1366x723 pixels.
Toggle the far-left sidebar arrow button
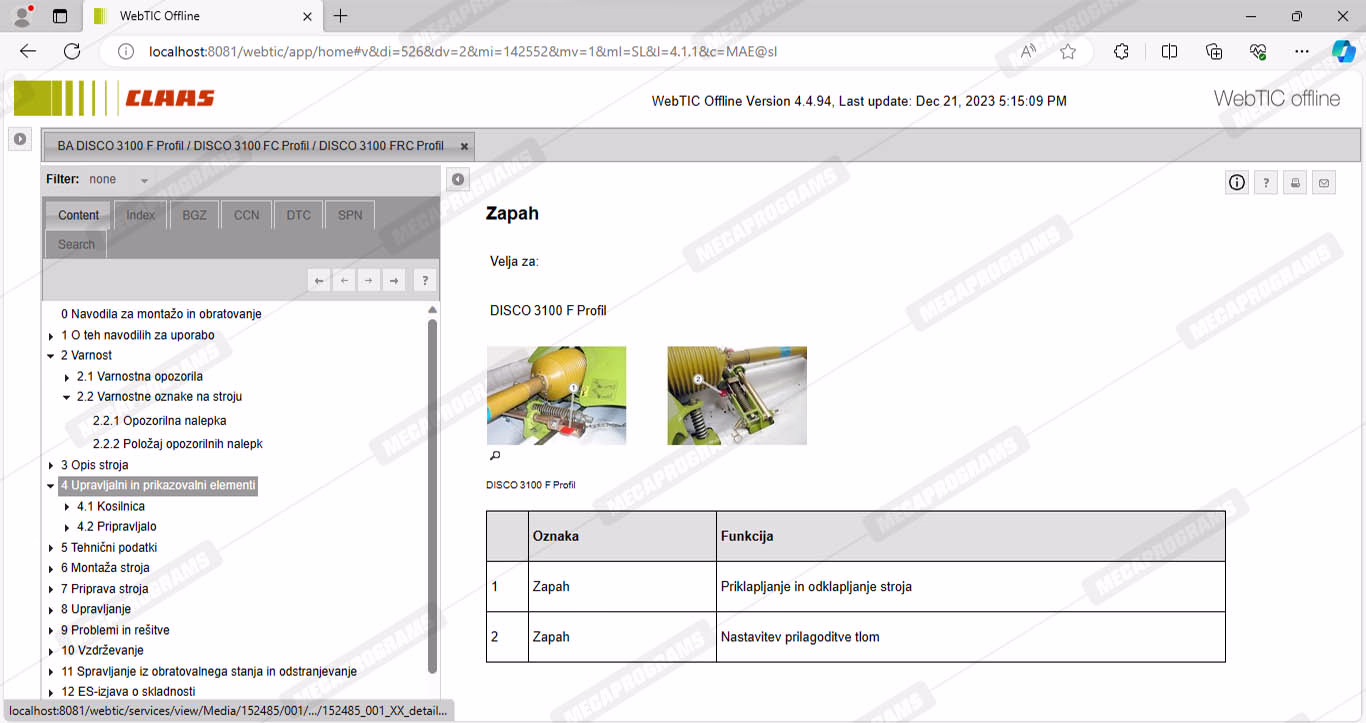point(19,140)
